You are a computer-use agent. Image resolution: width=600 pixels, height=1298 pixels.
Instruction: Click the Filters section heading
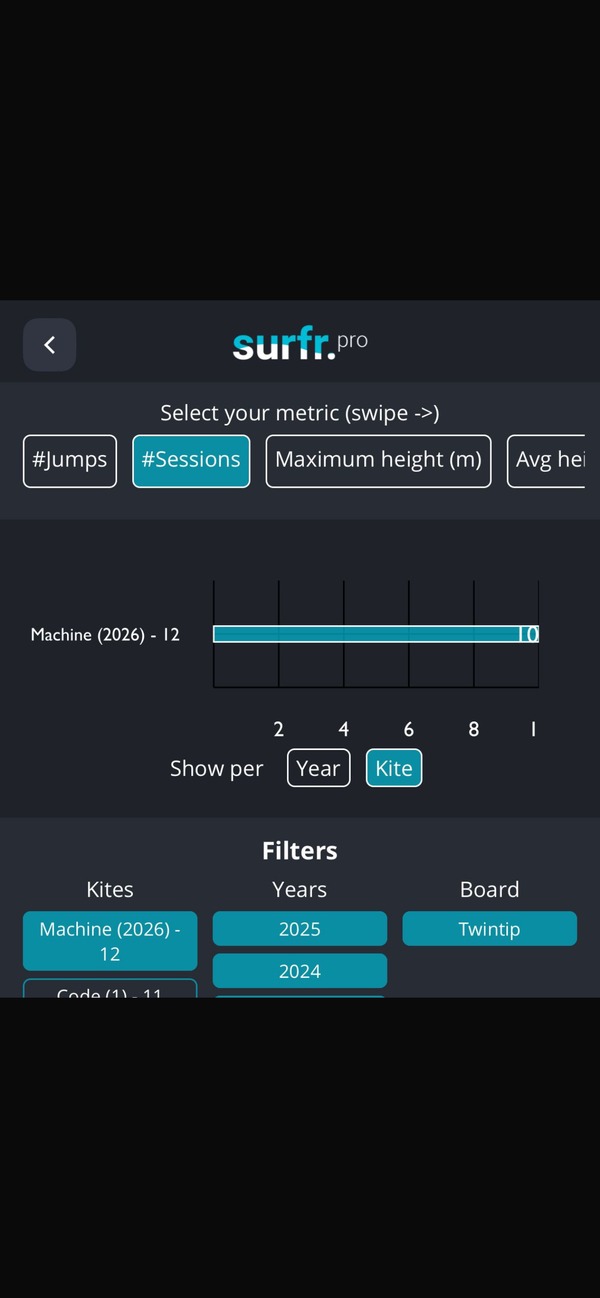(x=299, y=851)
